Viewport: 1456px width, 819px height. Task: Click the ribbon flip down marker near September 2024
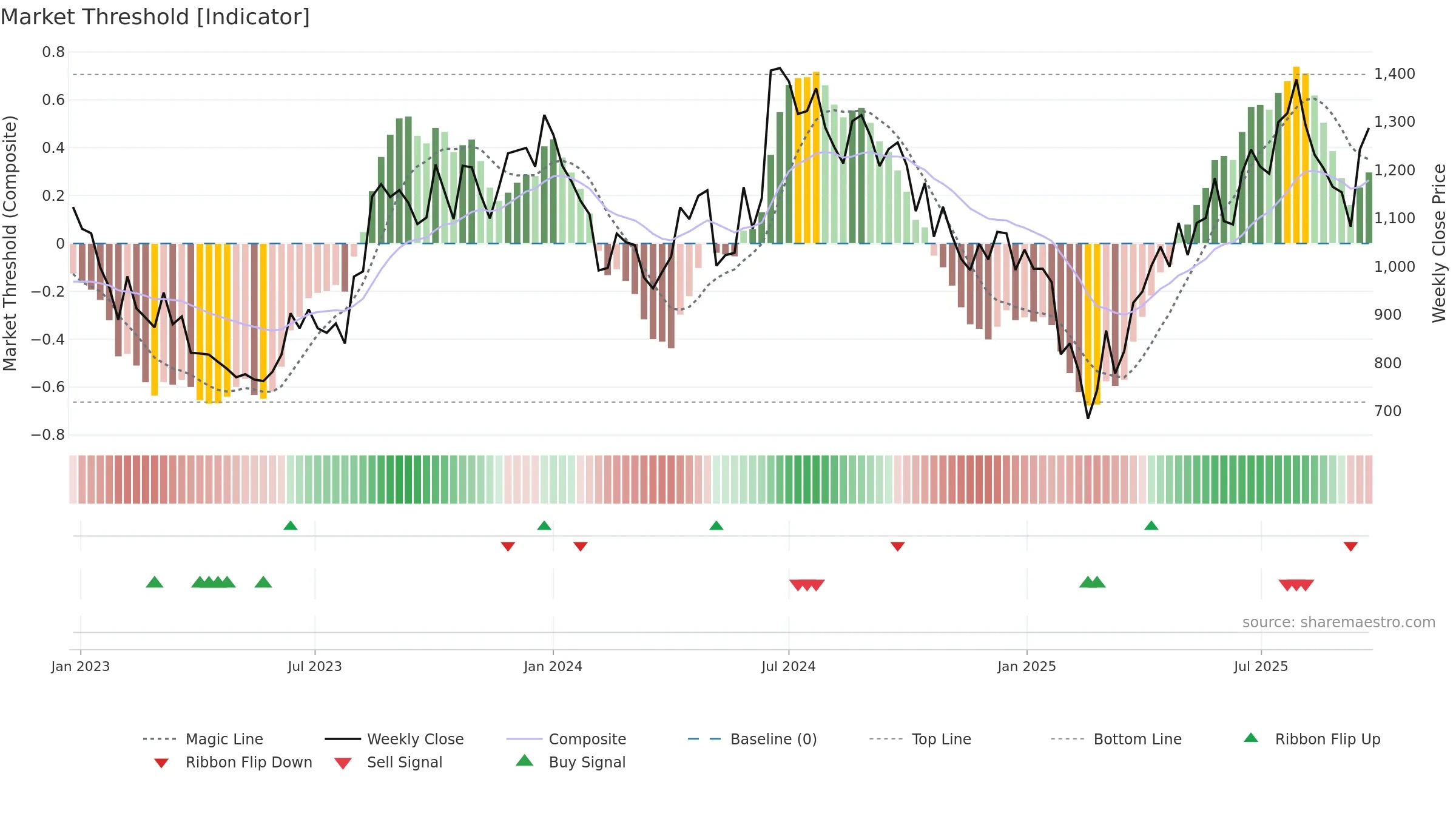[x=898, y=547]
